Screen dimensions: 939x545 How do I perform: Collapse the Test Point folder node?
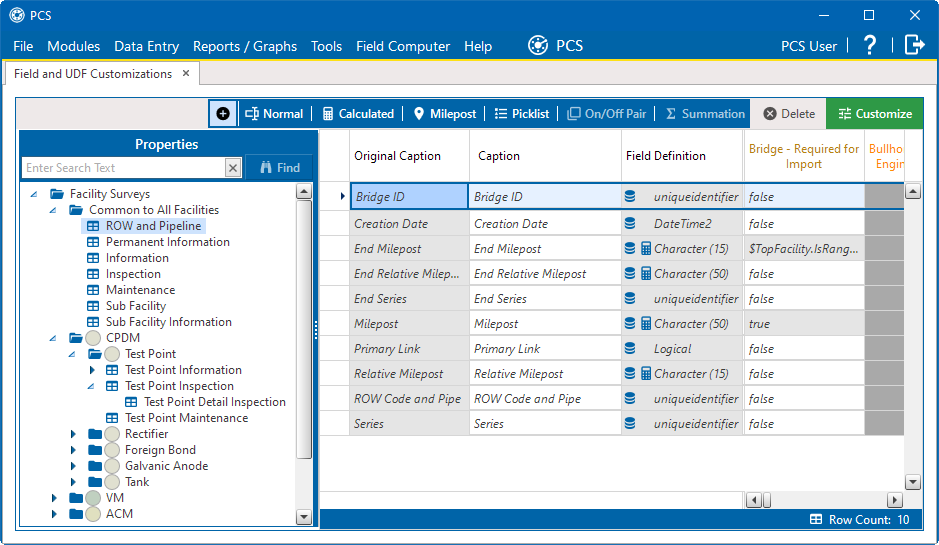coord(72,355)
